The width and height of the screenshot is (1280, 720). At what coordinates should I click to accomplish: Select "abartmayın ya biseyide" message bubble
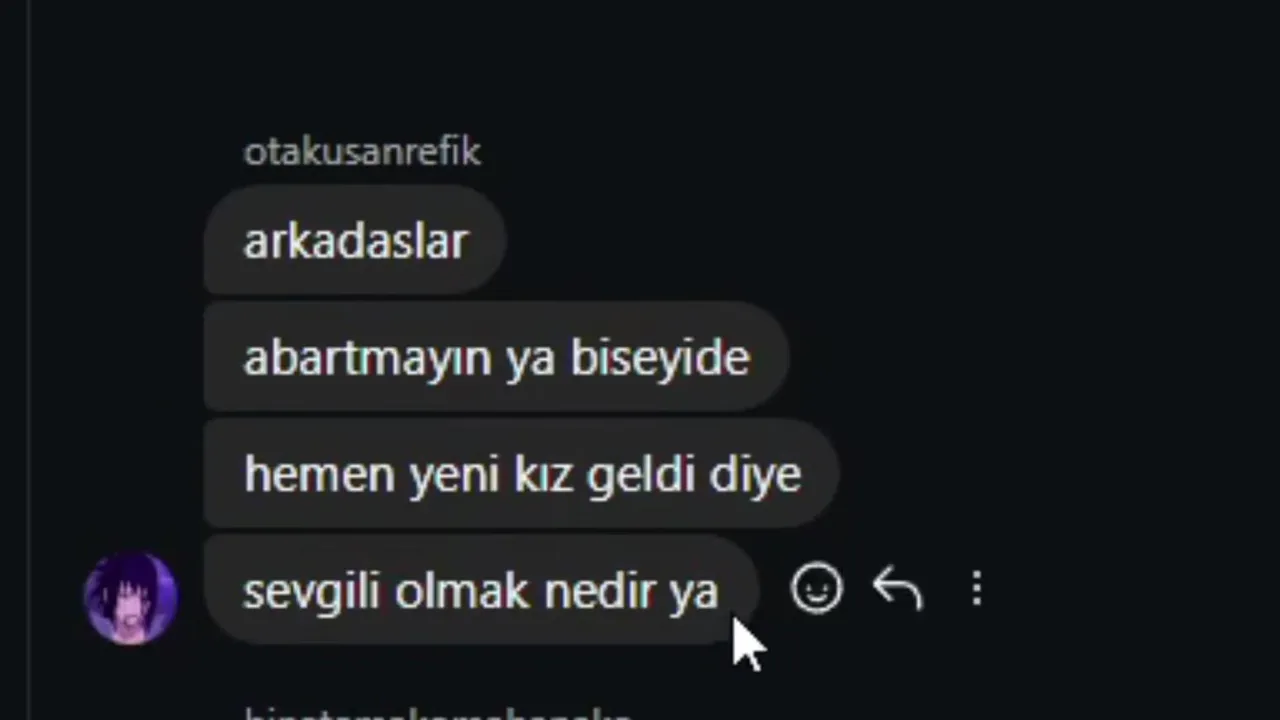point(496,357)
